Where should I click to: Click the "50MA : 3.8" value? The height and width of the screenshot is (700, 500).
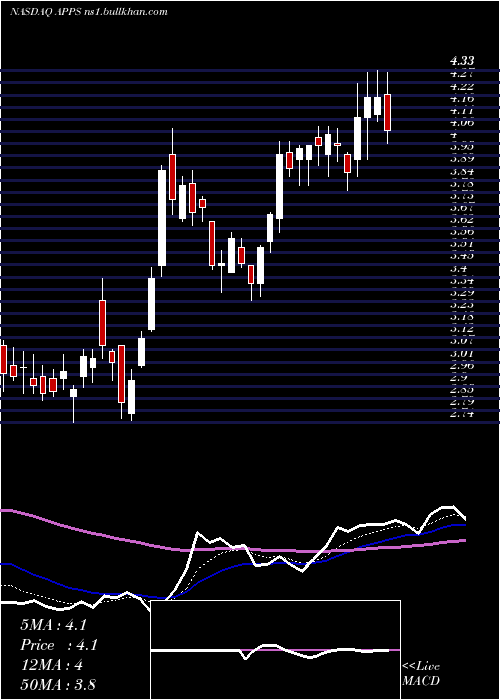tap(58, 684)
